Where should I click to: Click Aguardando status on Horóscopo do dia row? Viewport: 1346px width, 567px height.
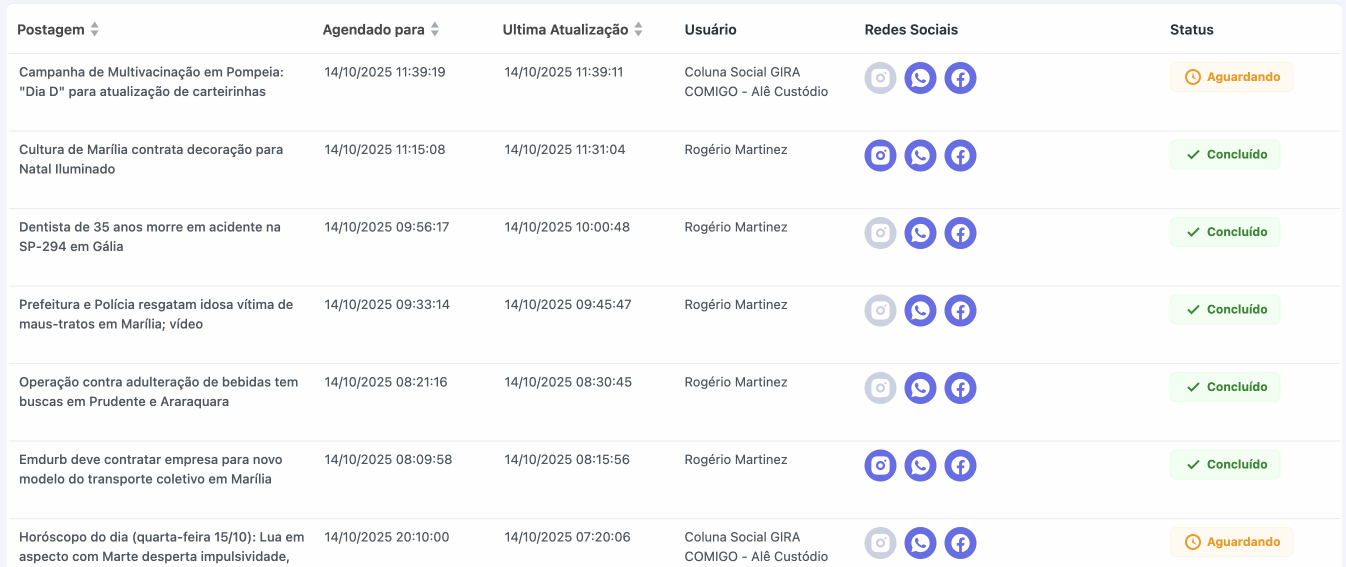1231,542
